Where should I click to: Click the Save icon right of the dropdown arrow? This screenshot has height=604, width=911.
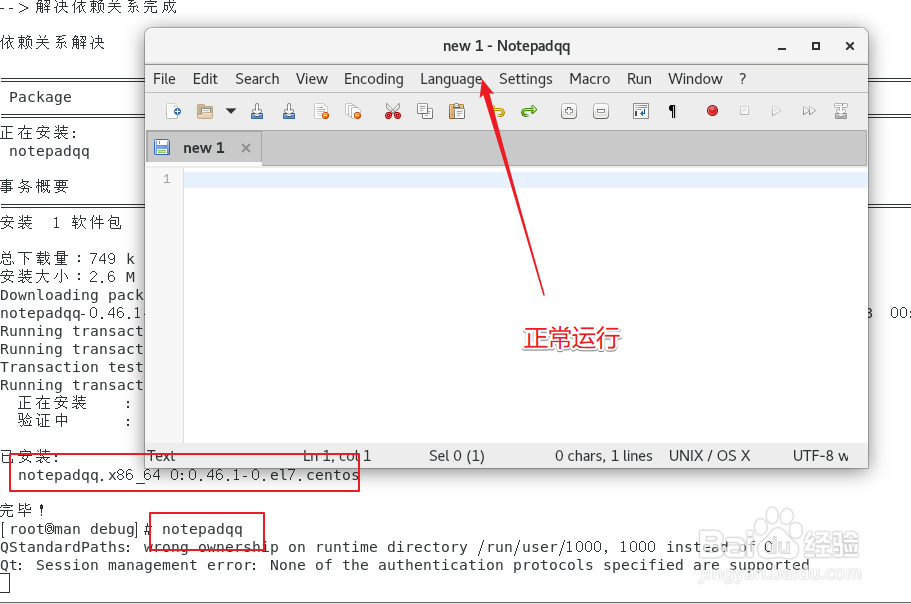click(257, 111)
